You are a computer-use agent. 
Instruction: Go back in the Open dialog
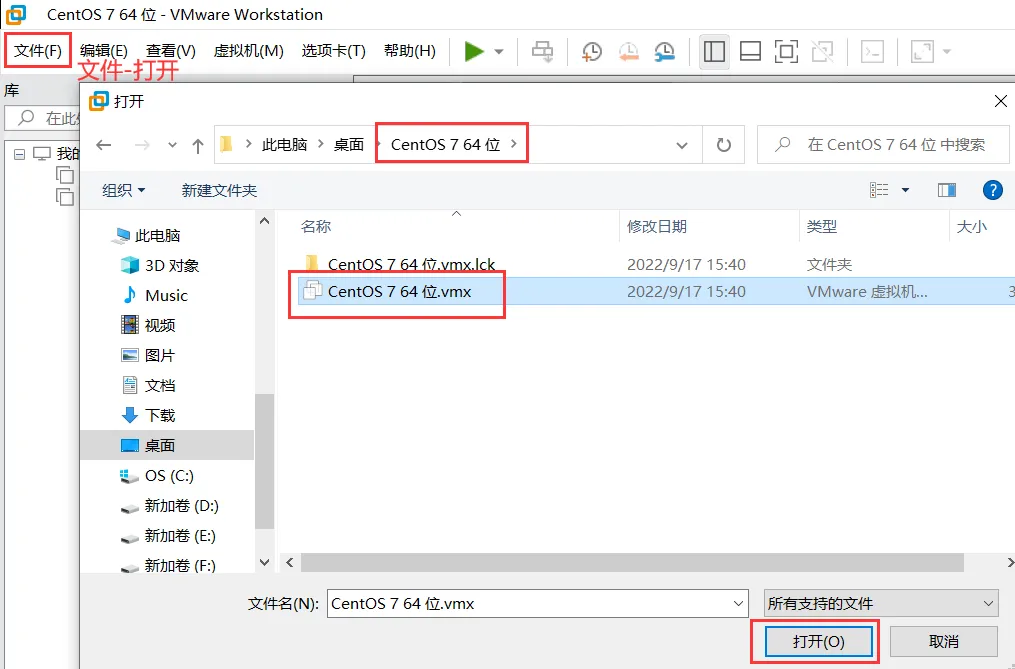point(104,144)
